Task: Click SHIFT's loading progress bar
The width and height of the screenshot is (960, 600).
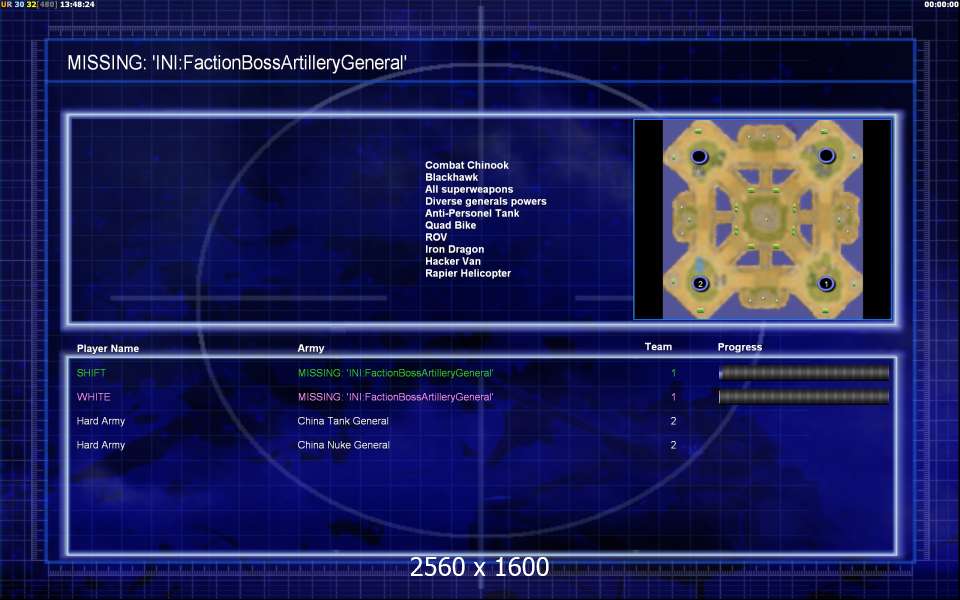Action: click(x=804, y=372)
